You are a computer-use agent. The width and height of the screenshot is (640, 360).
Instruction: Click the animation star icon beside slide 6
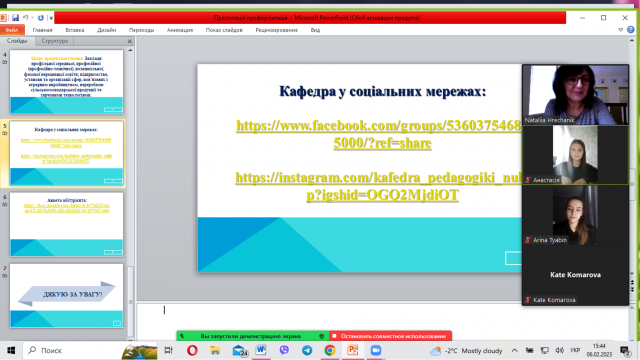pyautogui.click(x=5, y=204)
